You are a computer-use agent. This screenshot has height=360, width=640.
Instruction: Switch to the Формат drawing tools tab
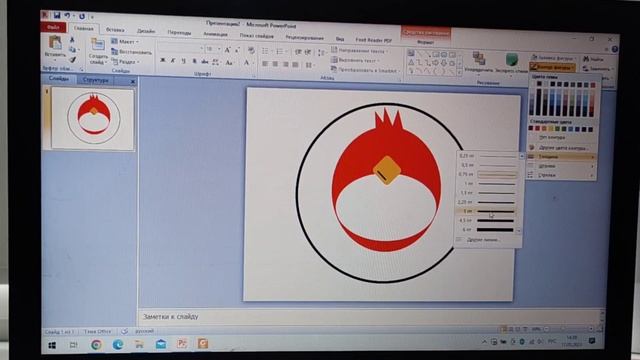(x=426, y=42)
